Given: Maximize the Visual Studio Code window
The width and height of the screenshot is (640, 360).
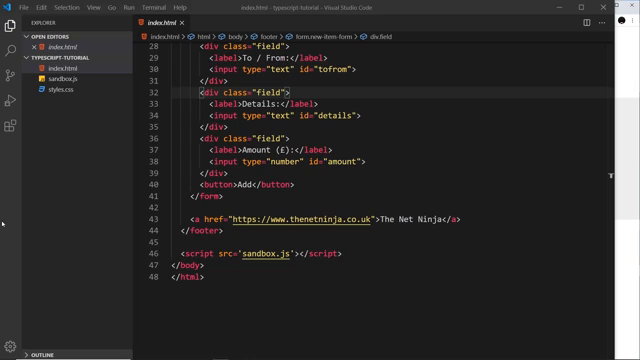Looking at the screenshot, I should pyautogui.click(x=581, y=7).
